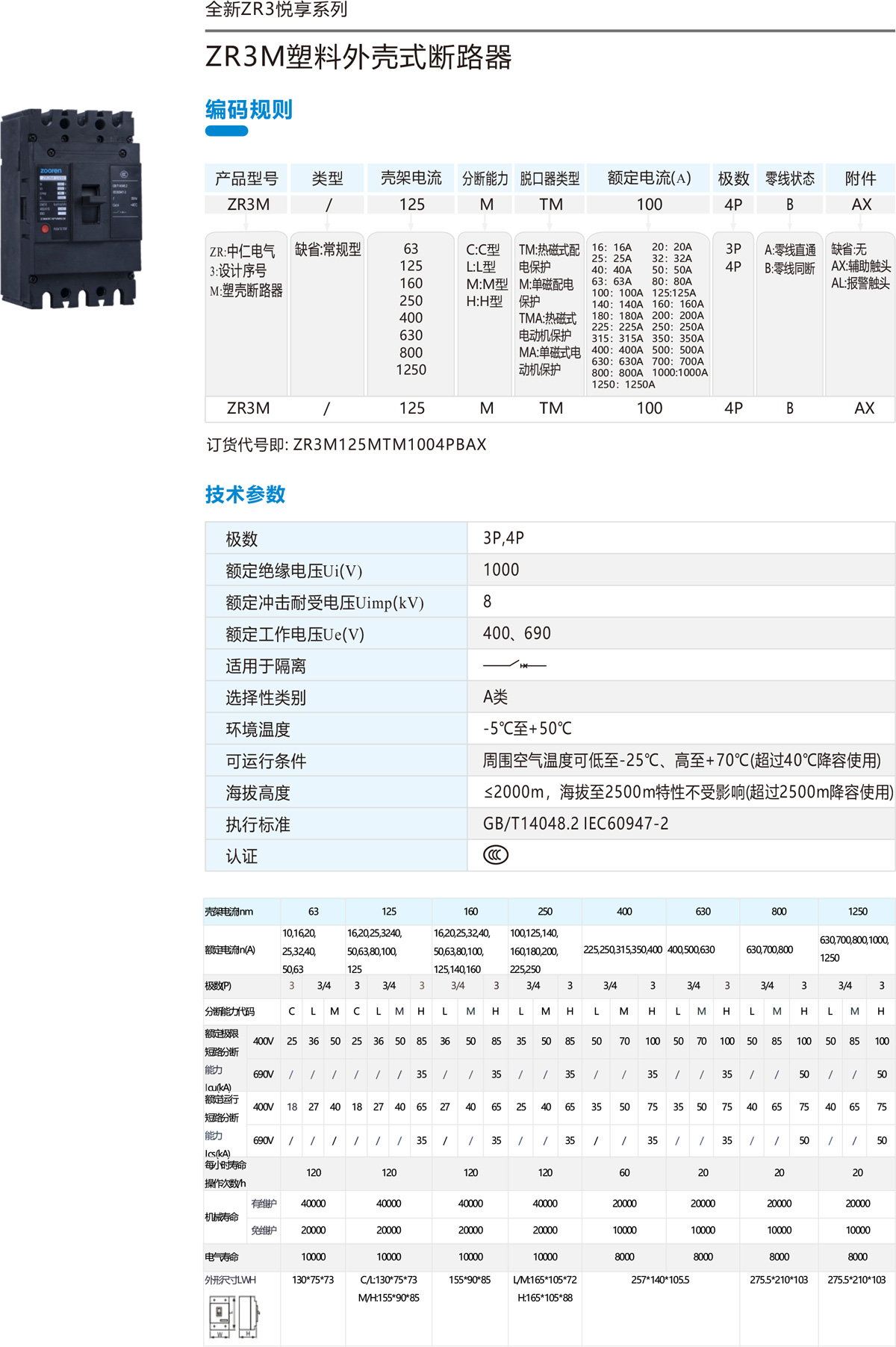Click the A类 selectivity value
Screen dimensions: 896x1347
(495, 697)
